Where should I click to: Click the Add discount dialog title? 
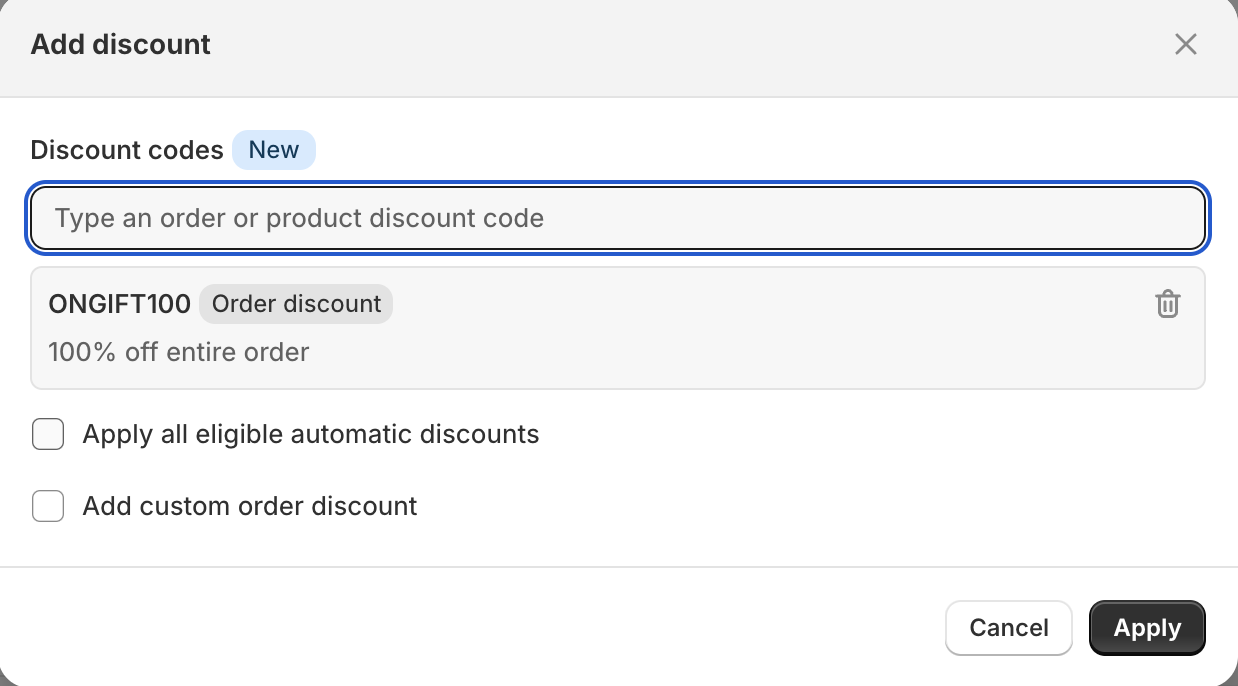coord(121,45)
